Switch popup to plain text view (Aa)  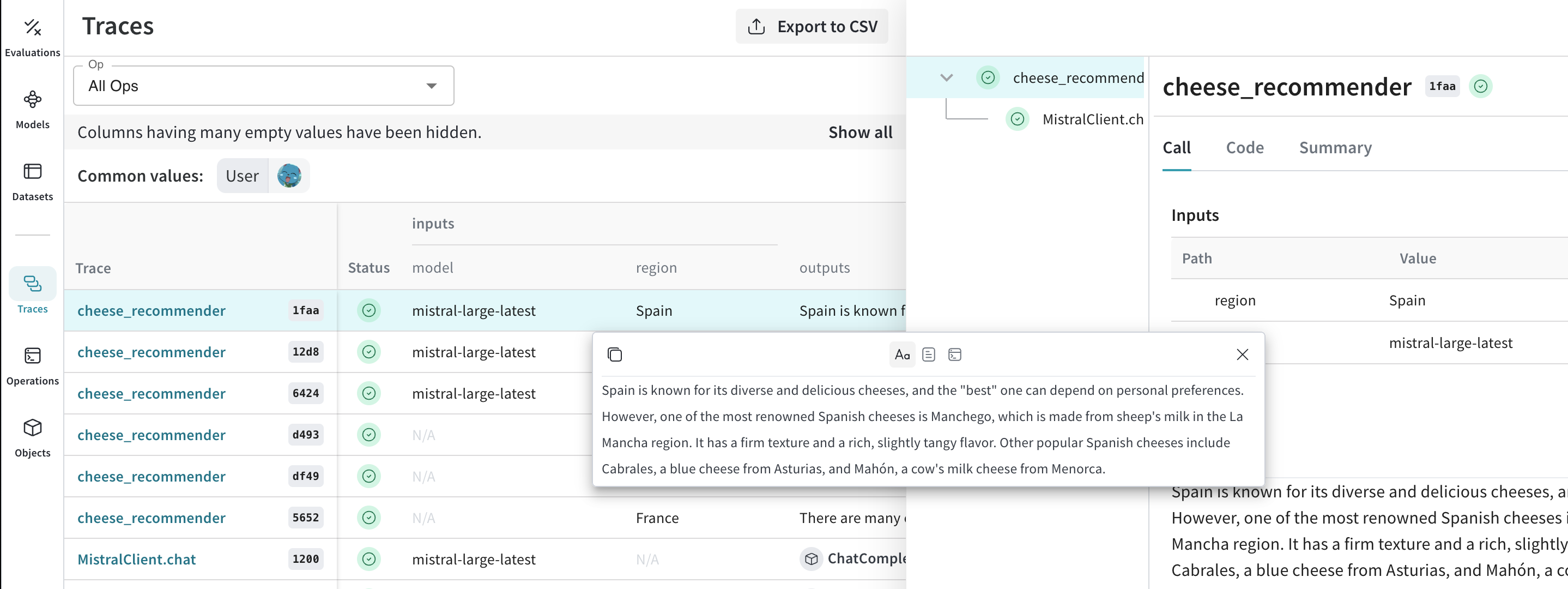click(x=901, y=354)
